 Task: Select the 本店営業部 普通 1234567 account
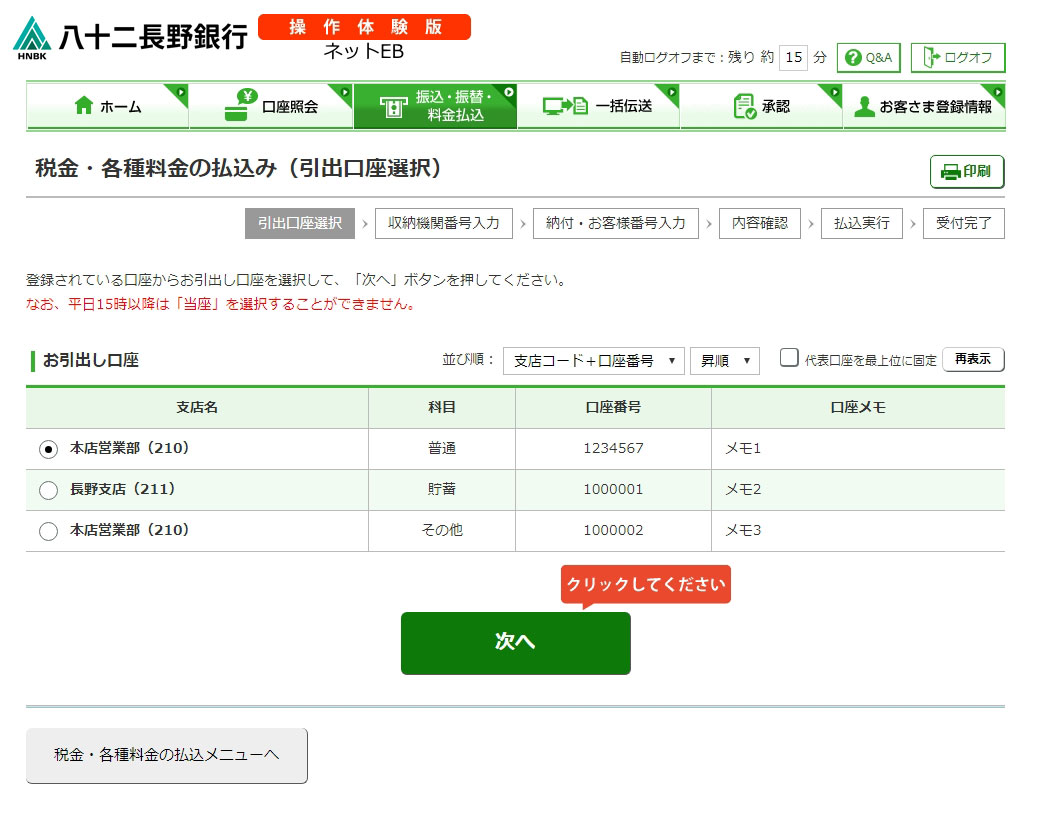tap(48, 449)
